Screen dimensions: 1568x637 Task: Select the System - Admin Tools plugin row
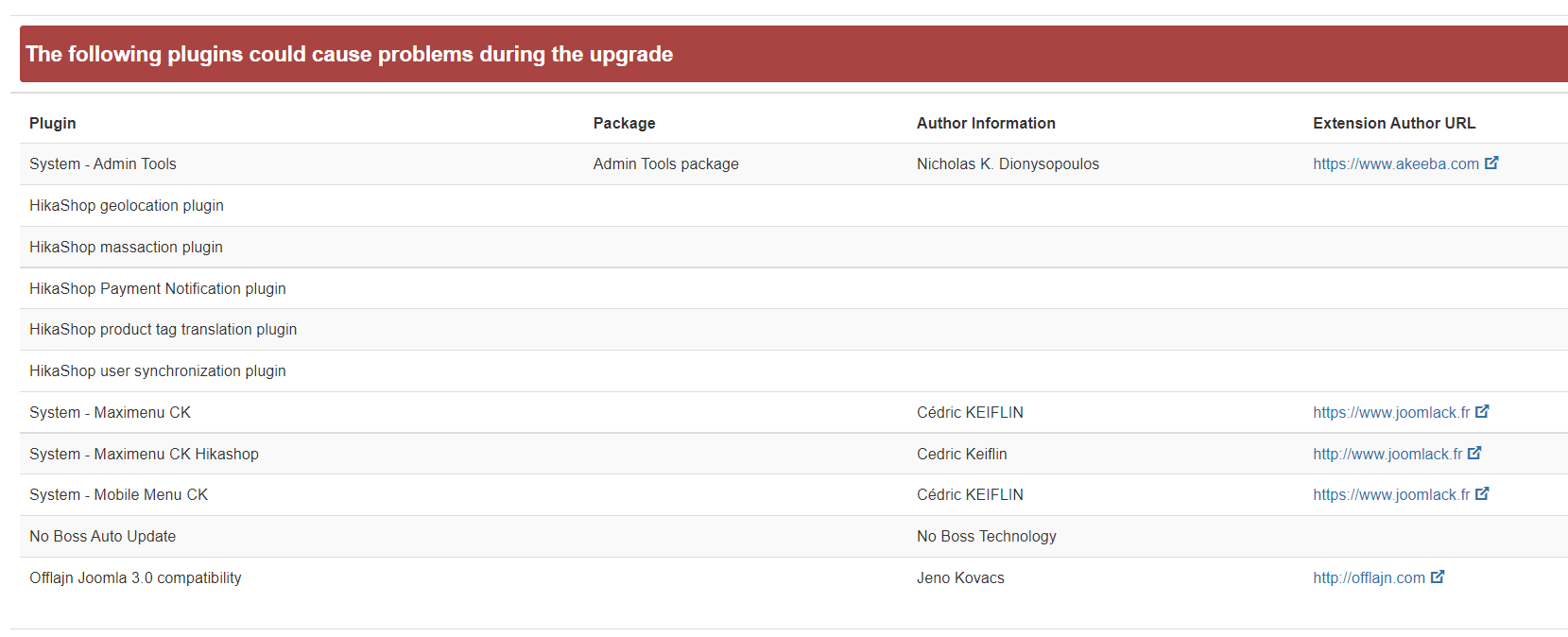click(103, 164)
